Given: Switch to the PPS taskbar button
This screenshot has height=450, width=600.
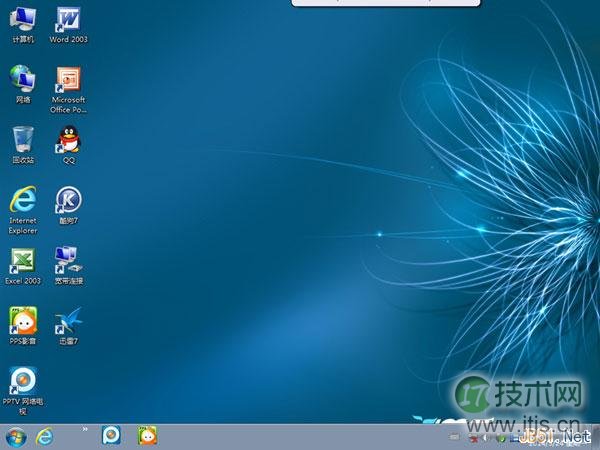Looking at the screenshot, I should [x=147, y=437].
